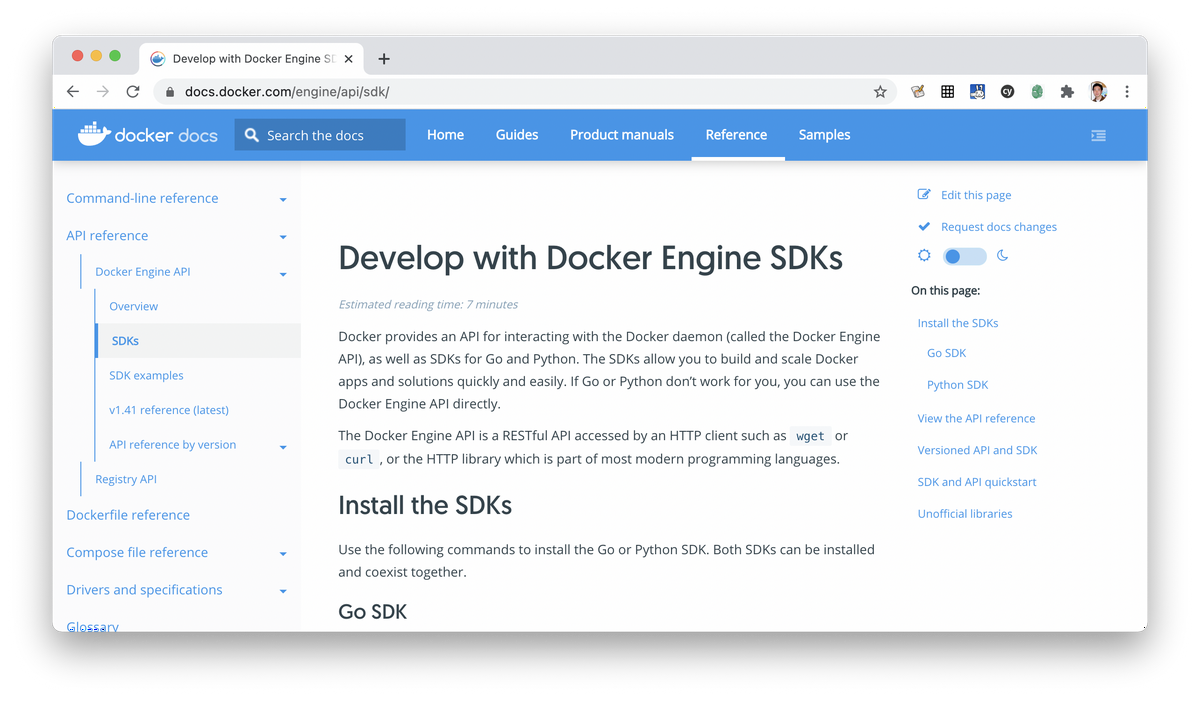The image size is (1200, 701).
Task: Bookmark this page with star icon
Action: (x=880, y=92)
